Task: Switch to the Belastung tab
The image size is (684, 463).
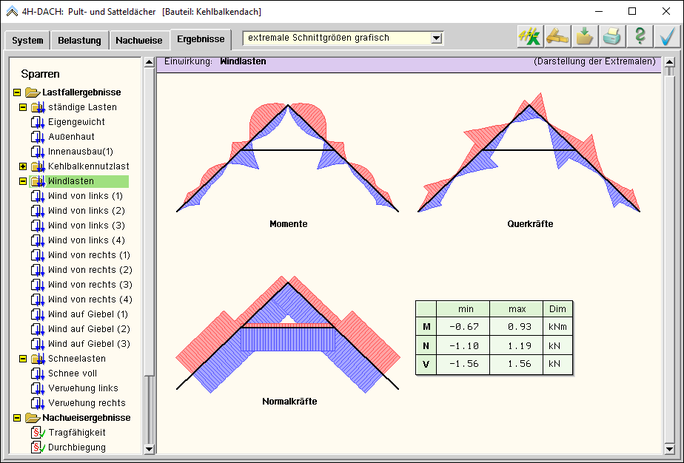Action: click(81, 41)
